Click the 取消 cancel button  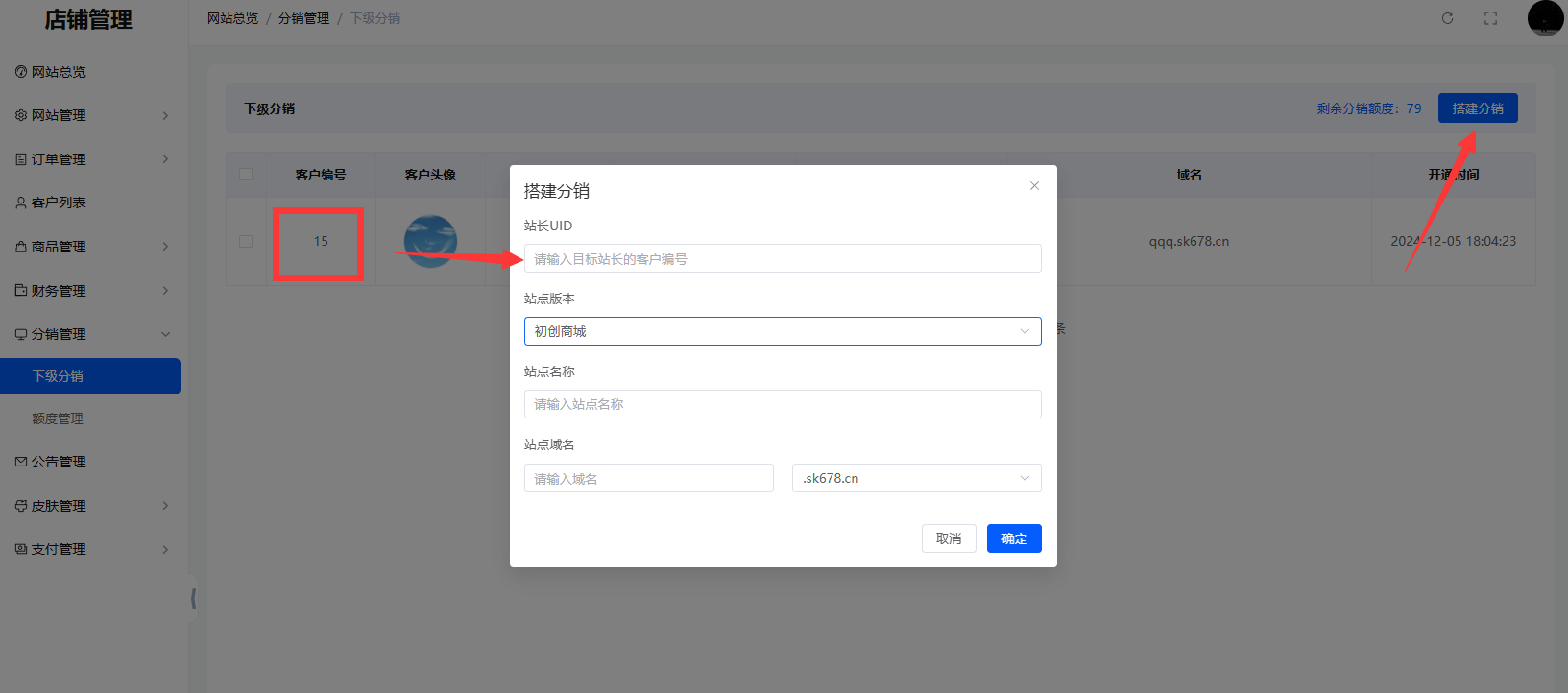pos(949,538)
